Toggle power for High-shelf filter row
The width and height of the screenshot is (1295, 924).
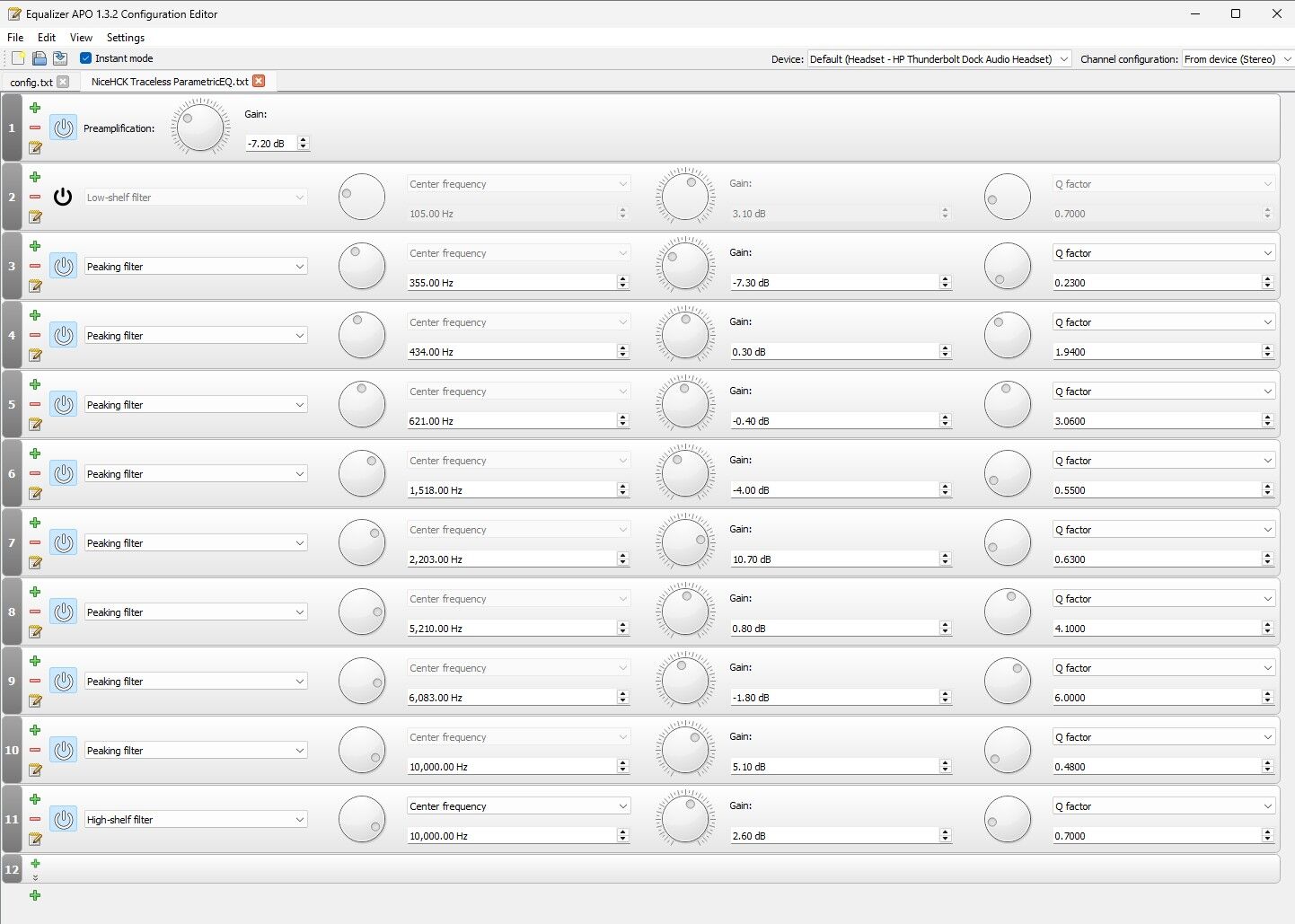coord(63,819)
